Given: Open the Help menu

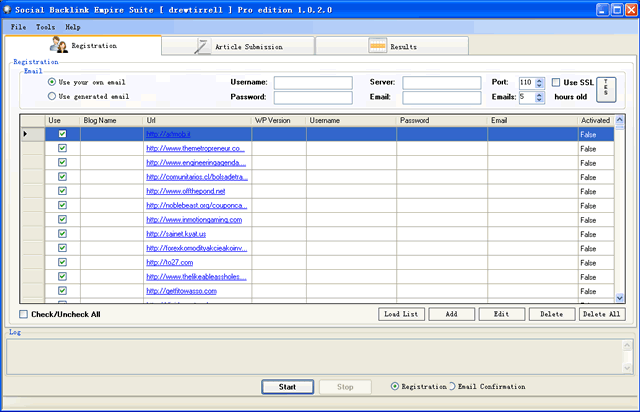Looking at the screenshot, I should [73, 27].
